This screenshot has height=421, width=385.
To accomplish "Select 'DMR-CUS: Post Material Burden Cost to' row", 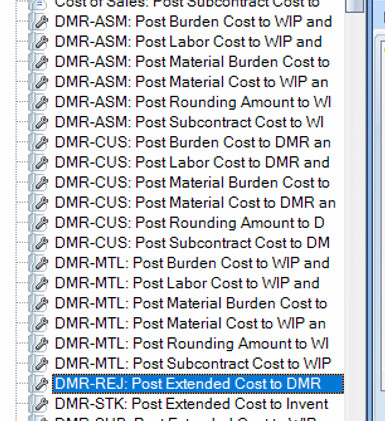I will point(192,183).
